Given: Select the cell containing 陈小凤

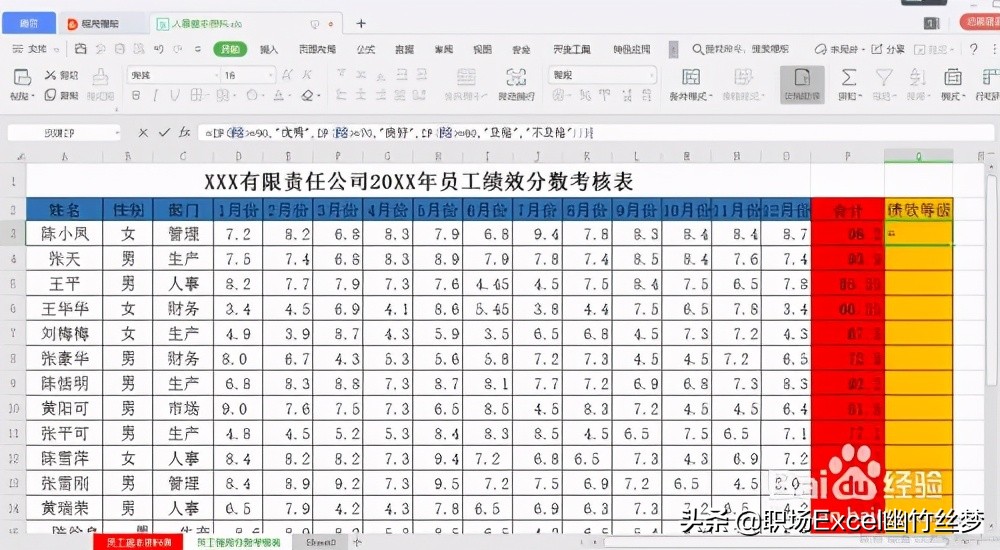Looking at the screenshot, I should click(x=64, y=234).
